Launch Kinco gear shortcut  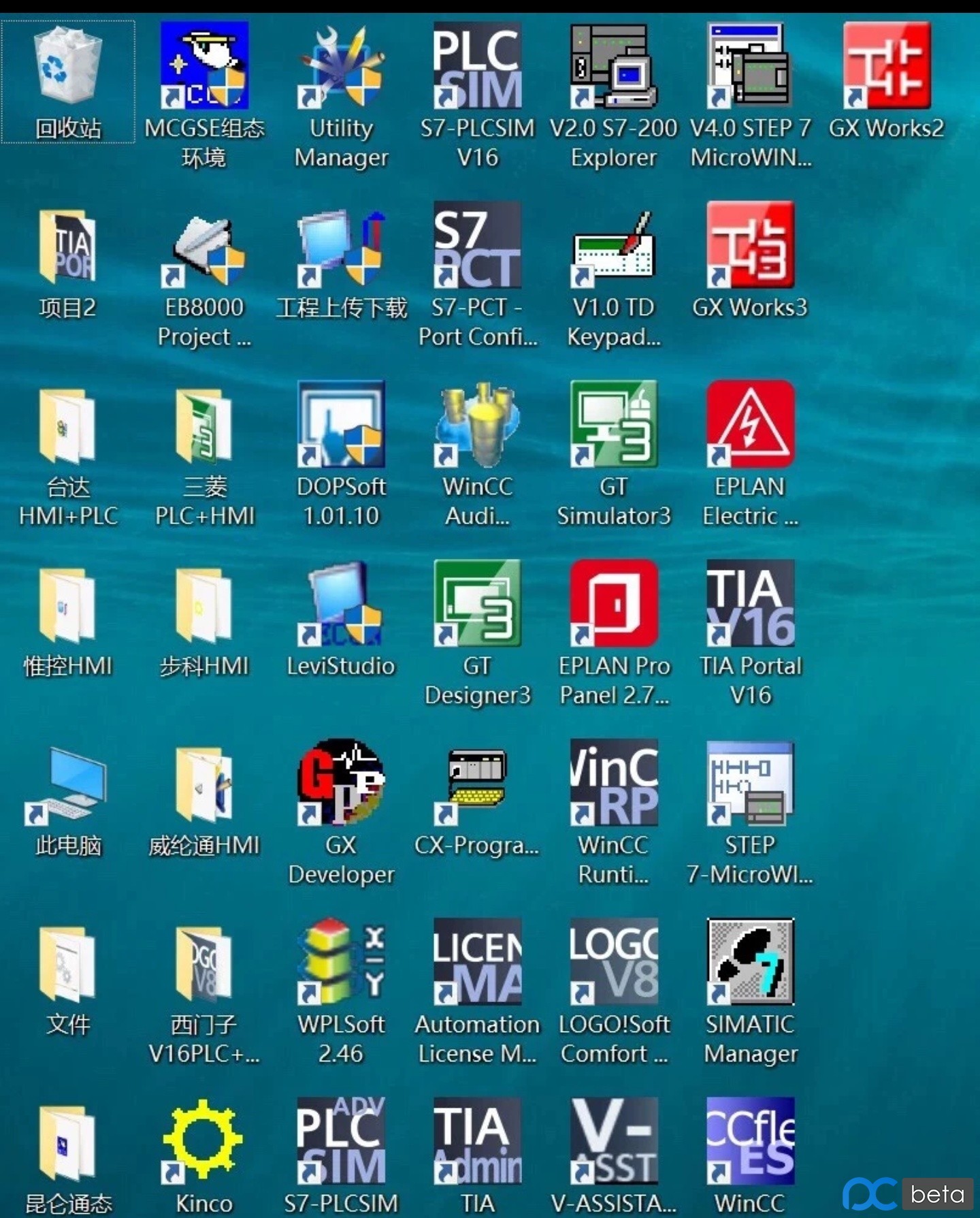click(203, 1141)
